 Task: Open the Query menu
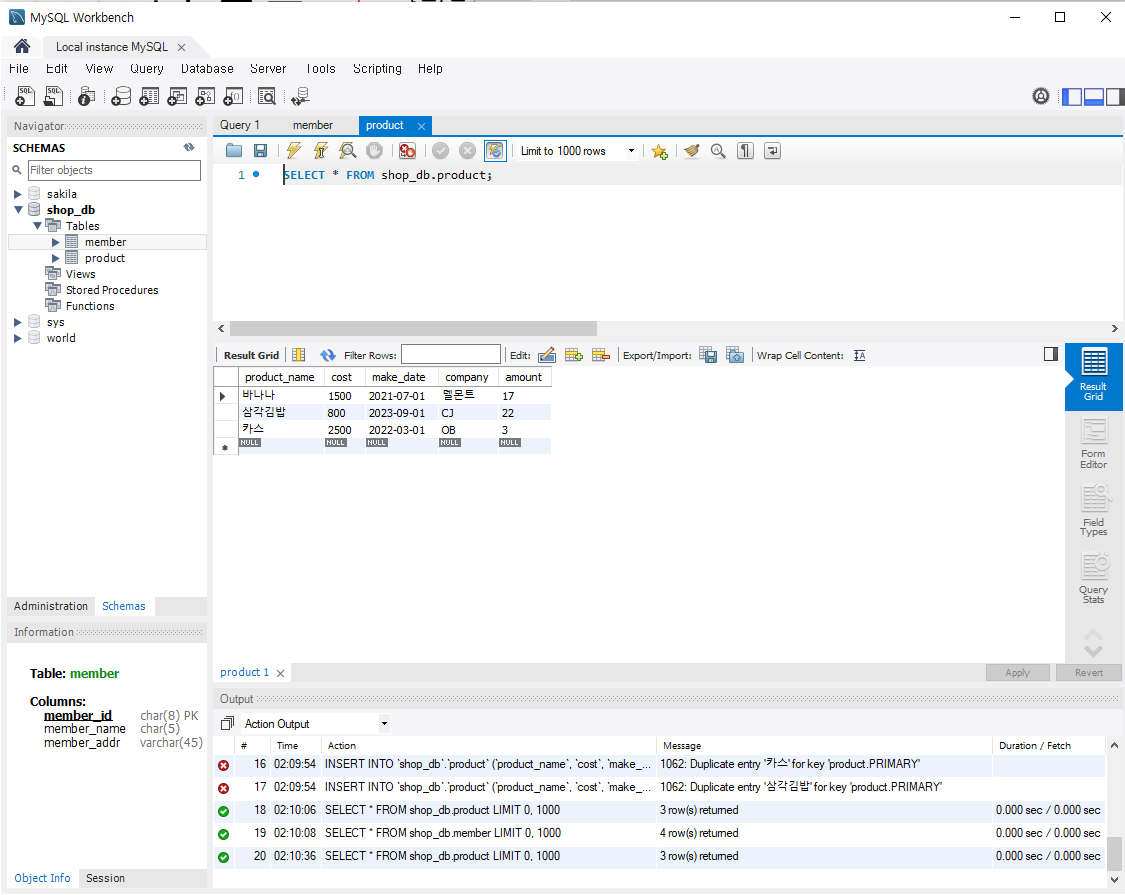coord(146,68)
